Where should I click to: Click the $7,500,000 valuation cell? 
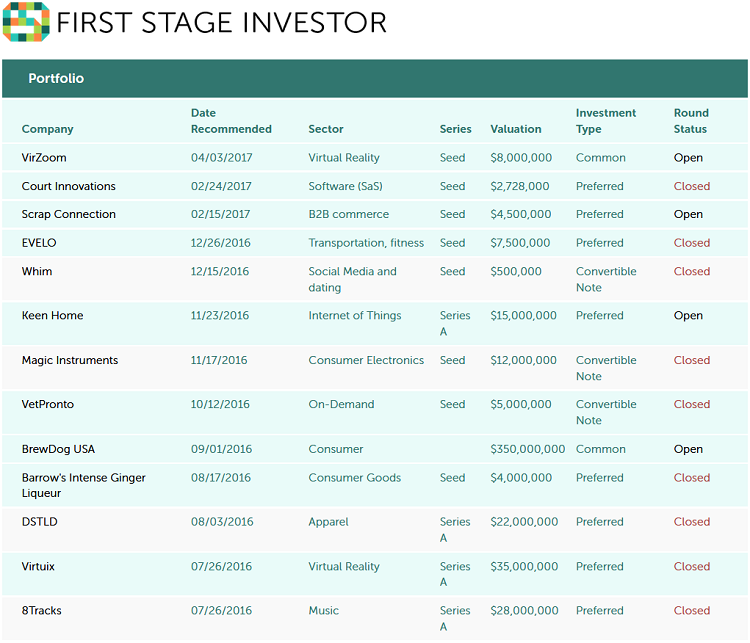520,243
